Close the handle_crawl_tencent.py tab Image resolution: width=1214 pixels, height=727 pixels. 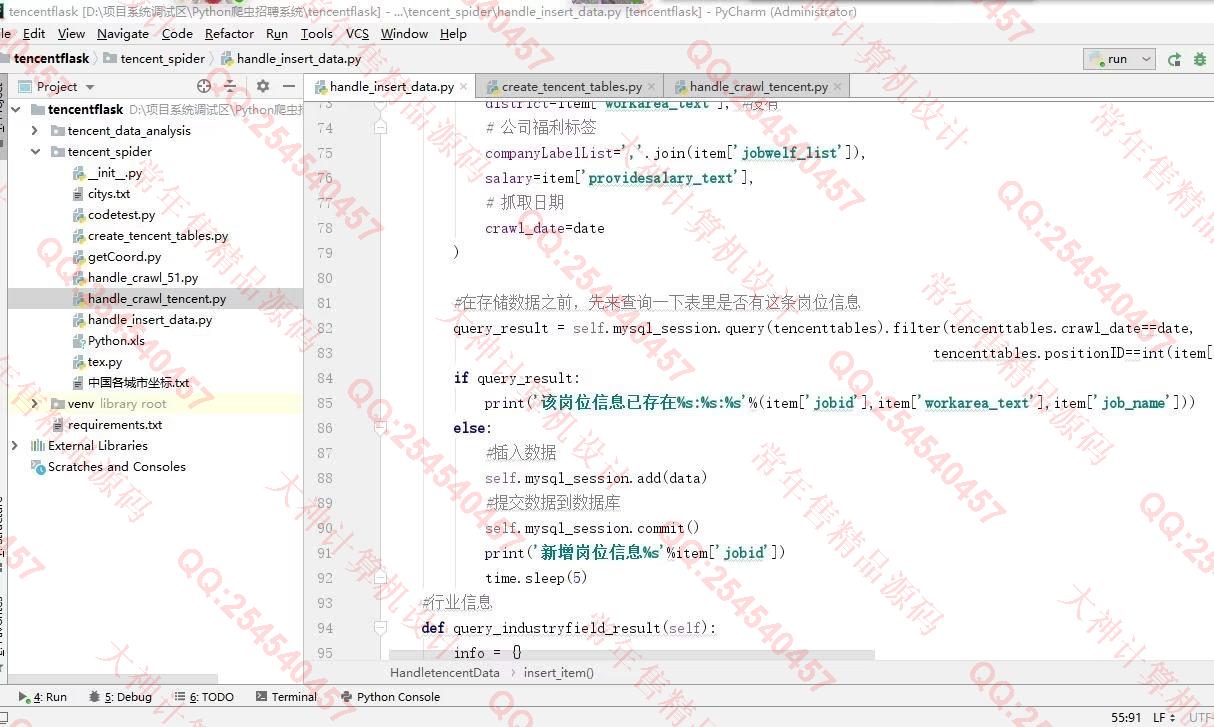click(x=838, y=87)
